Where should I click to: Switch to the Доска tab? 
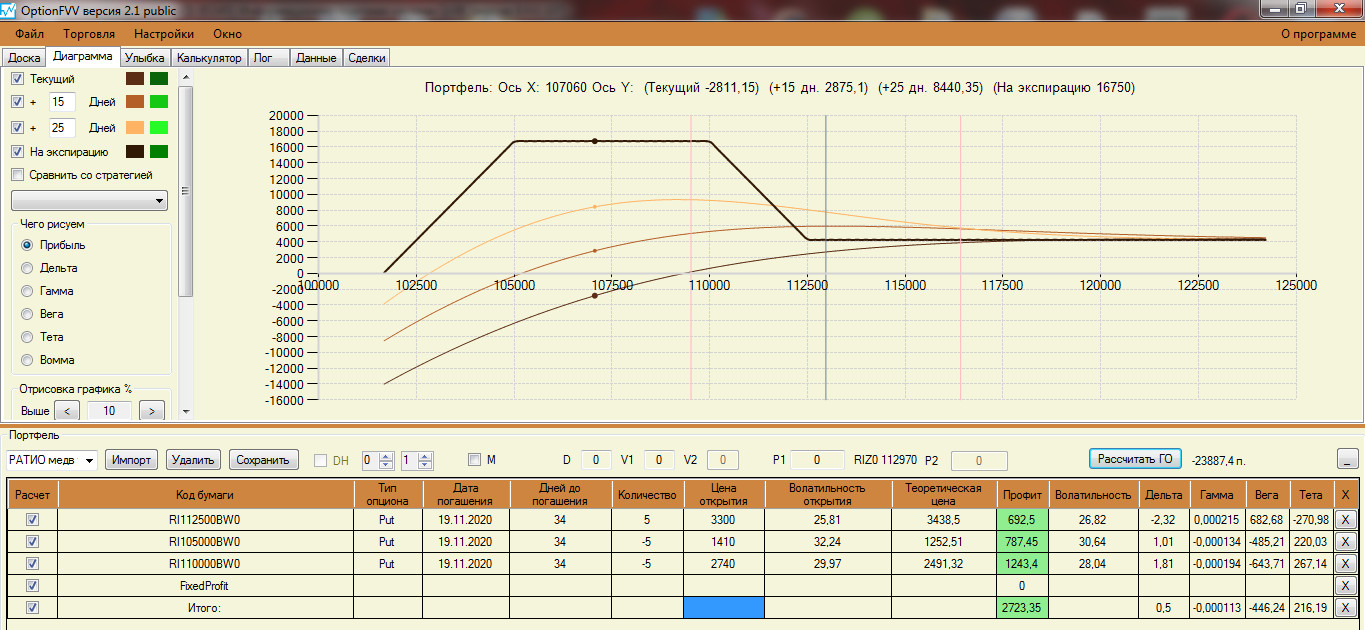click(24, 58)
